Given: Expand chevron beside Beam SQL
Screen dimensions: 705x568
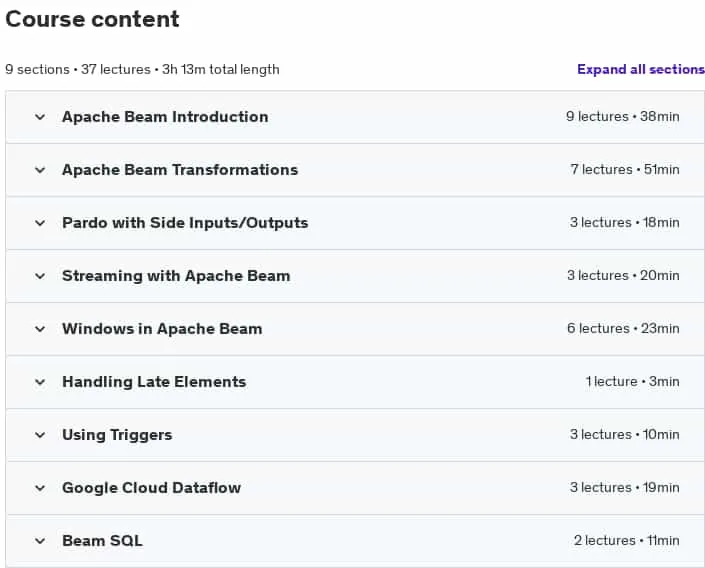Looking at the screenshot, I should [x=40, y=541].
